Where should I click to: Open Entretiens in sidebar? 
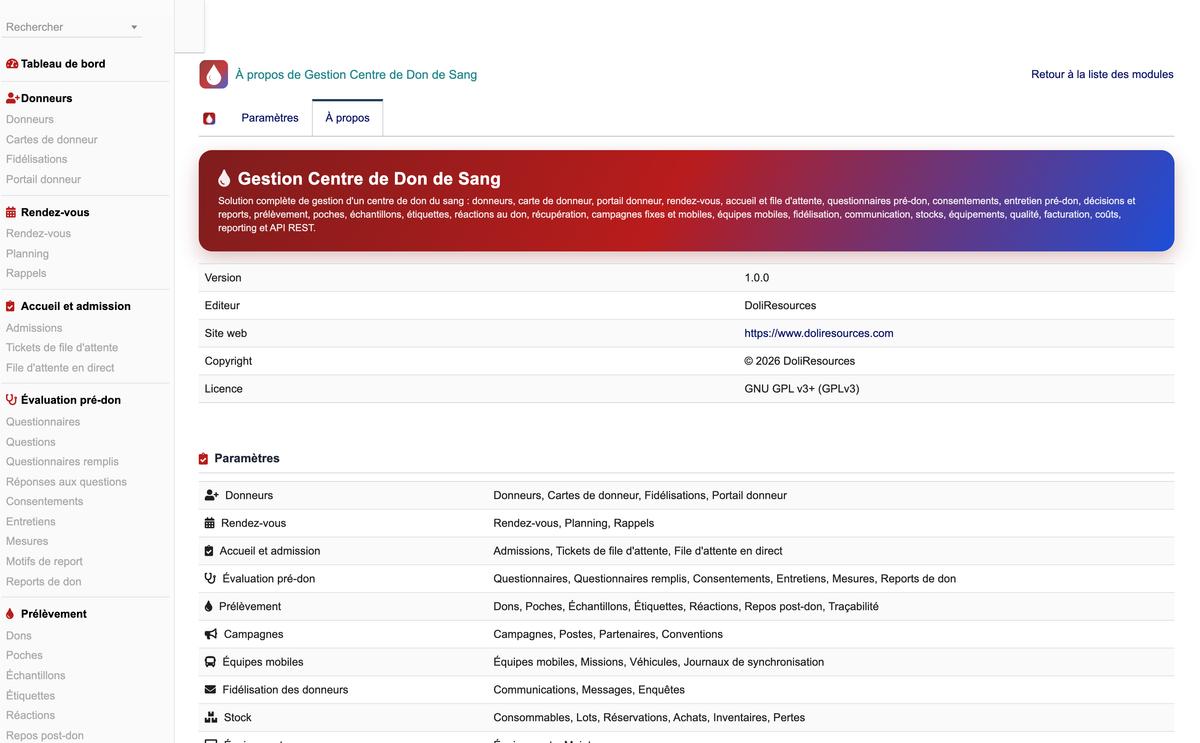[31, 522]
